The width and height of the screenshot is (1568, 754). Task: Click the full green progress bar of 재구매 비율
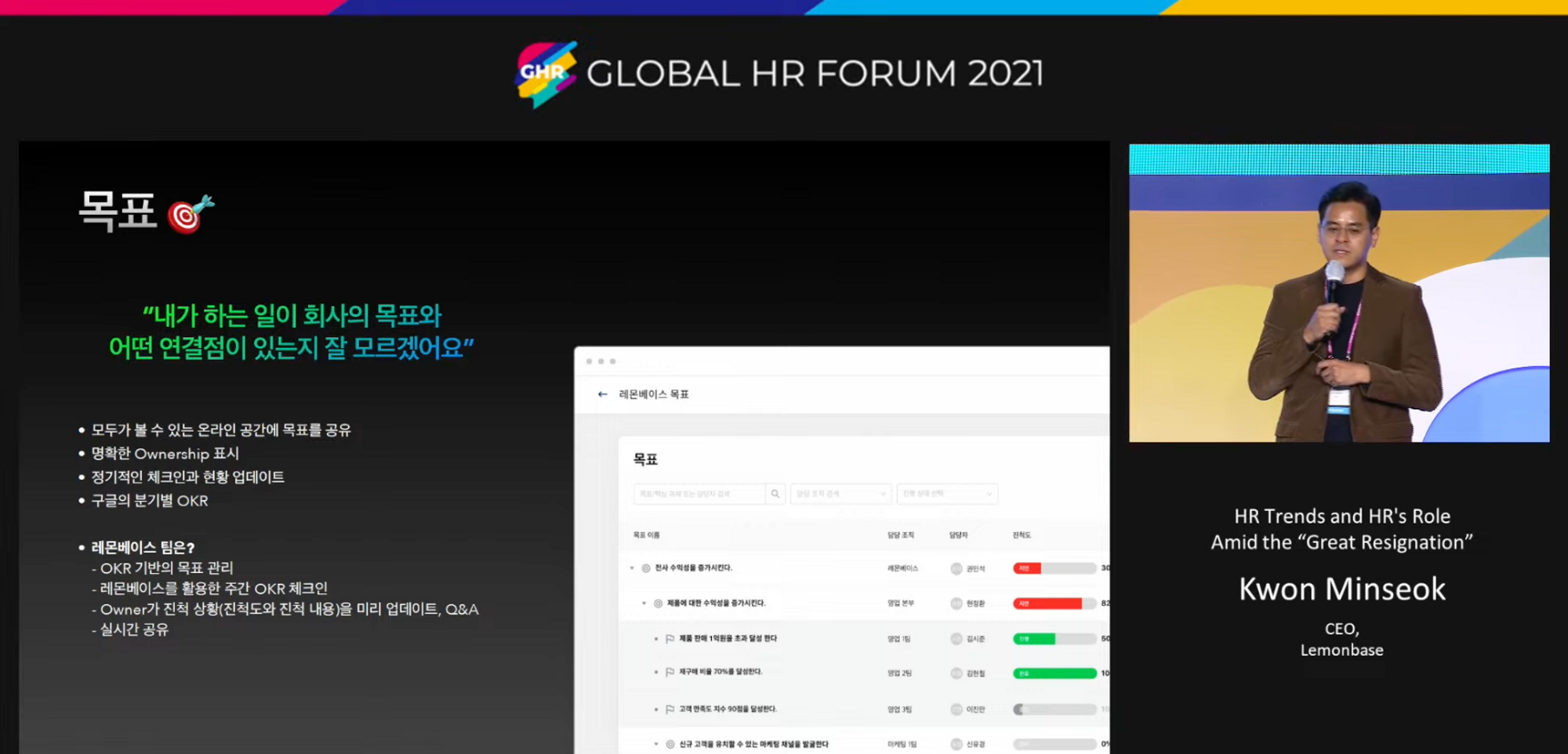pos(1054,673)
